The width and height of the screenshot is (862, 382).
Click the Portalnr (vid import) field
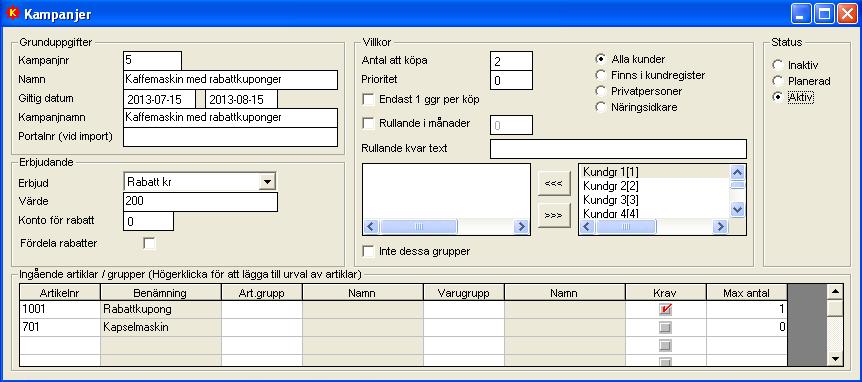230,137
